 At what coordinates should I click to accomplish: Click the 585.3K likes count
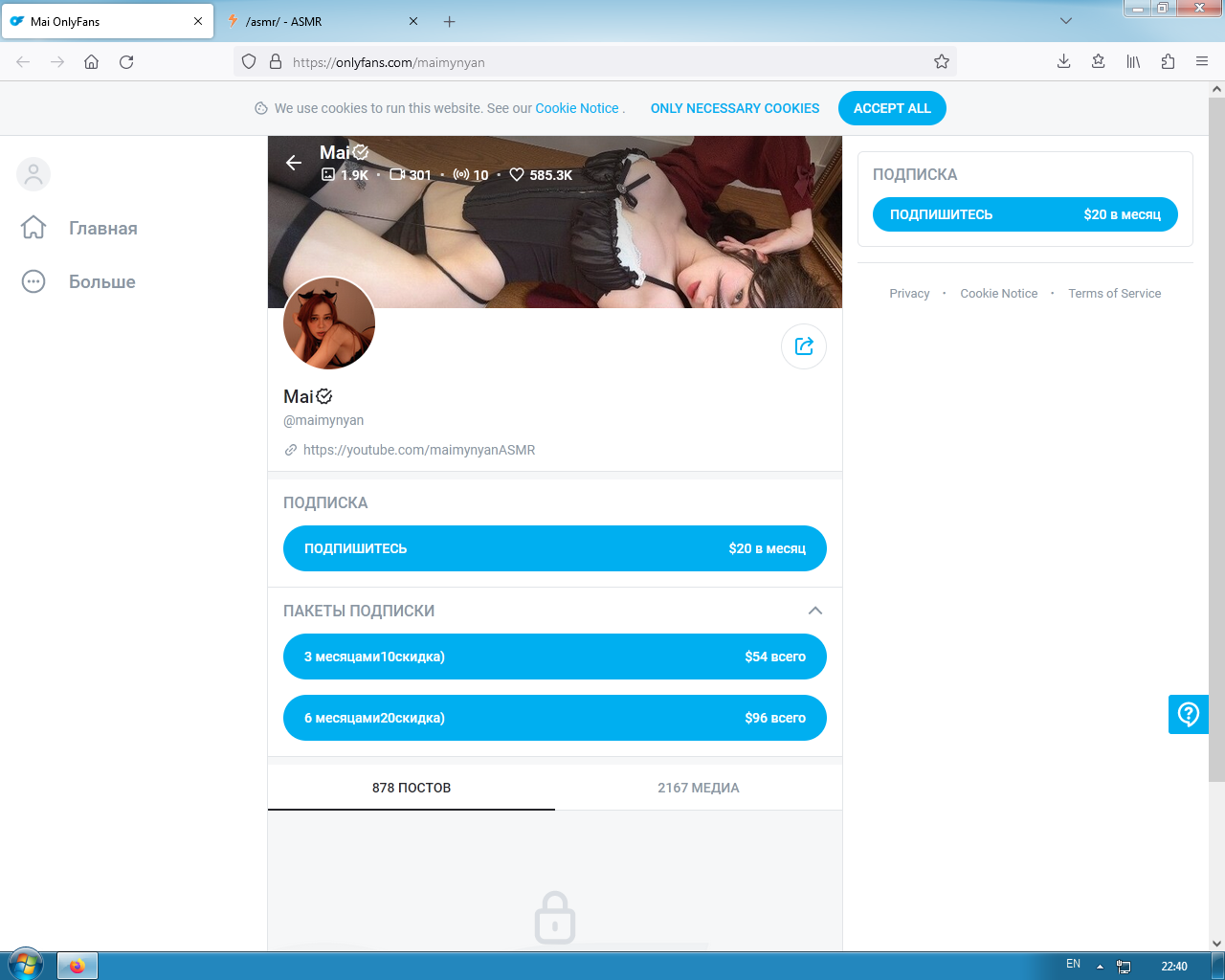(x=541, y=175)
